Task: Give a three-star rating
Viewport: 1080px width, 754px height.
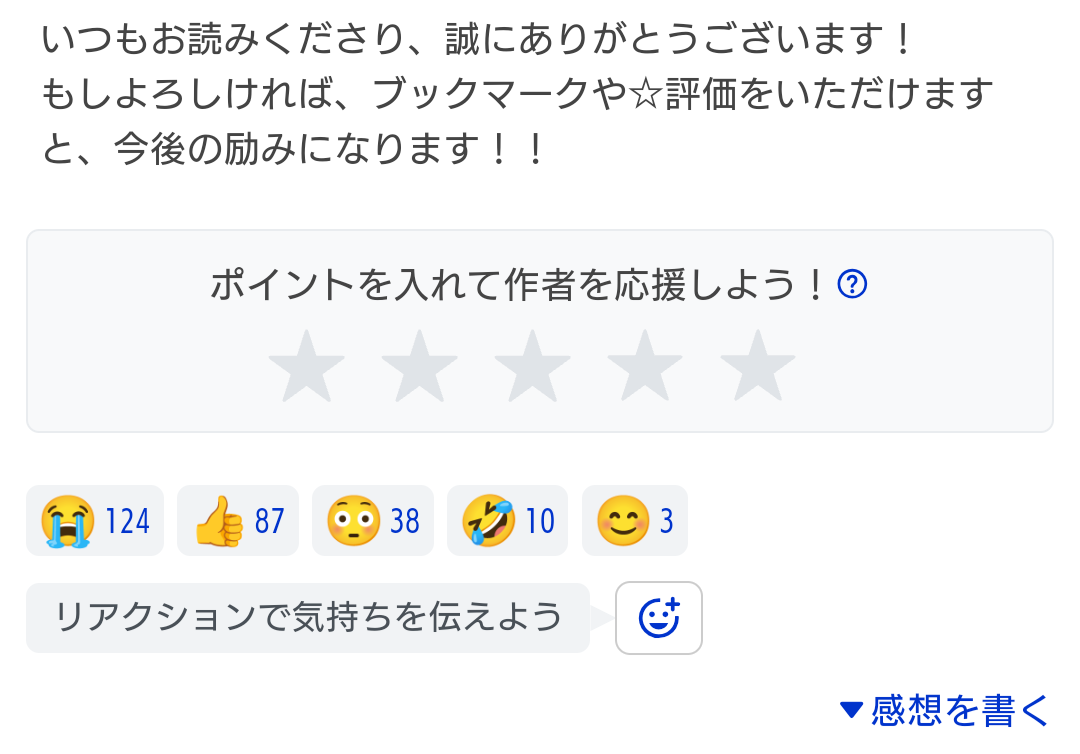Action: (x=532, y=365)
